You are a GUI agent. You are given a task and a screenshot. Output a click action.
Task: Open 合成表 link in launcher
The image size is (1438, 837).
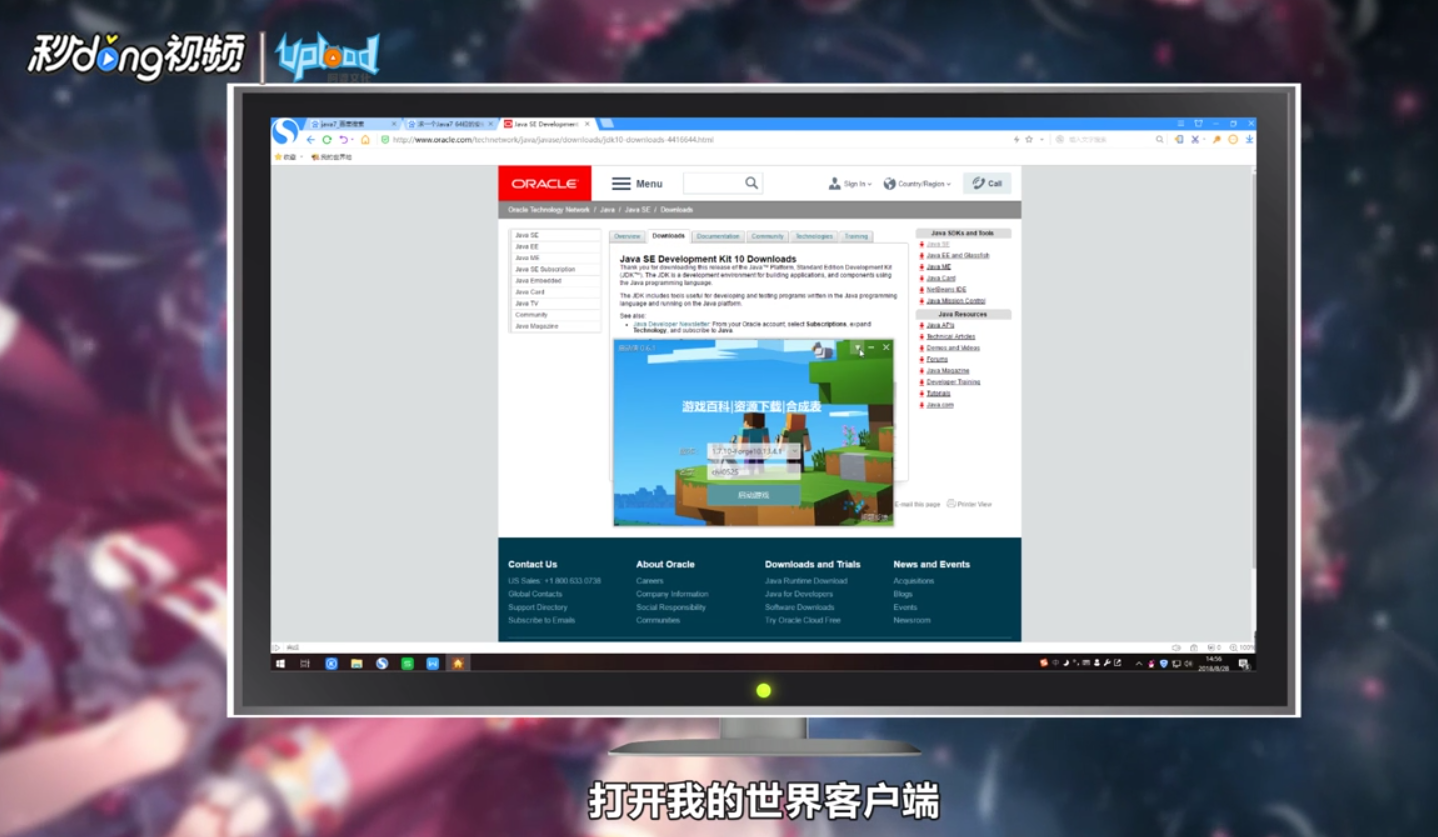coord(803,407)
